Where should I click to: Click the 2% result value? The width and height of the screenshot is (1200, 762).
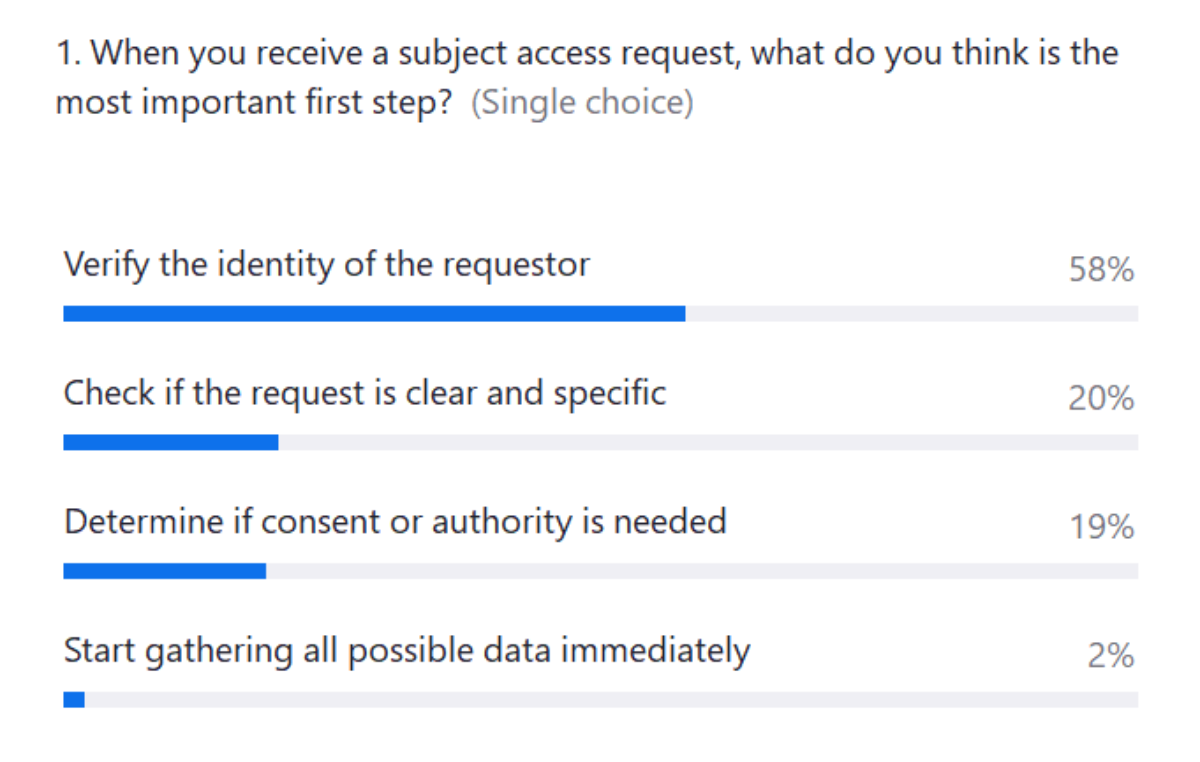(x=1111, y=656)
